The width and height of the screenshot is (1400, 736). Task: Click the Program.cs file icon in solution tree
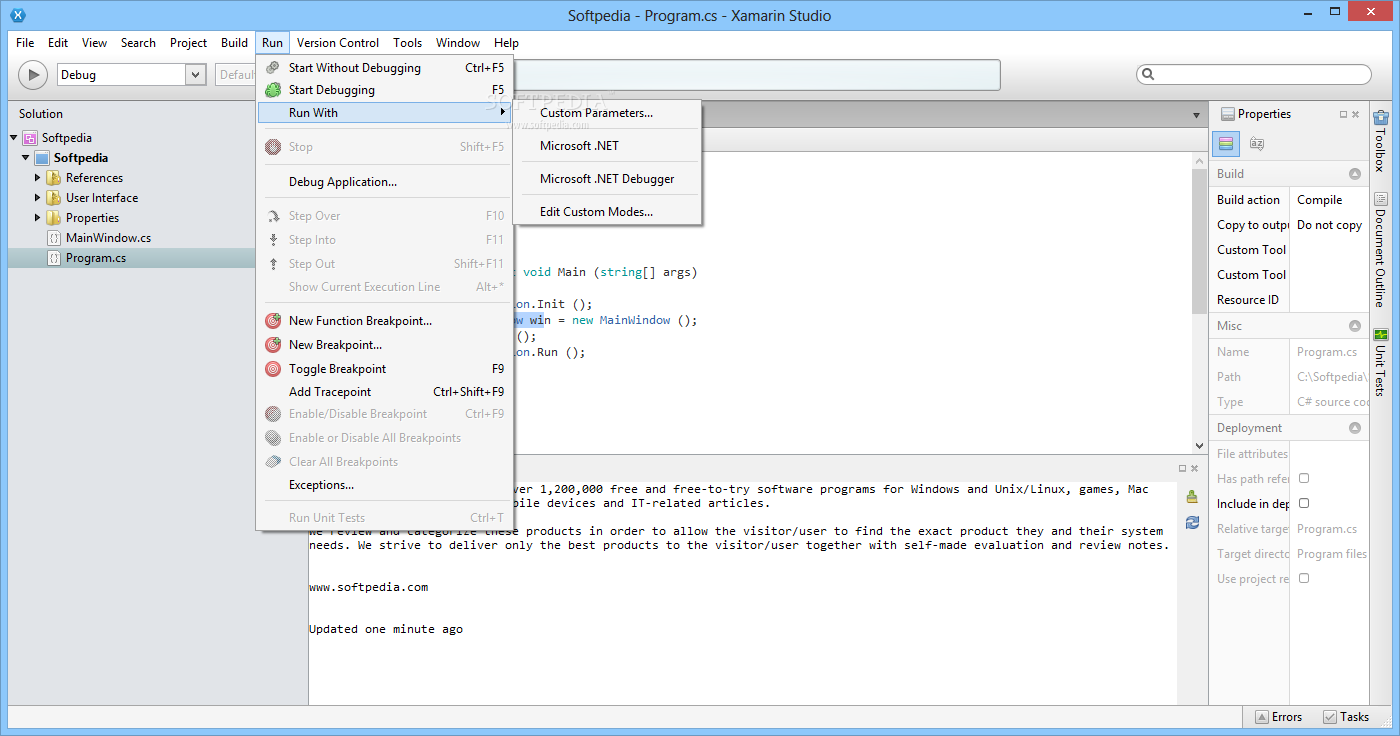(x=54, y=258)
